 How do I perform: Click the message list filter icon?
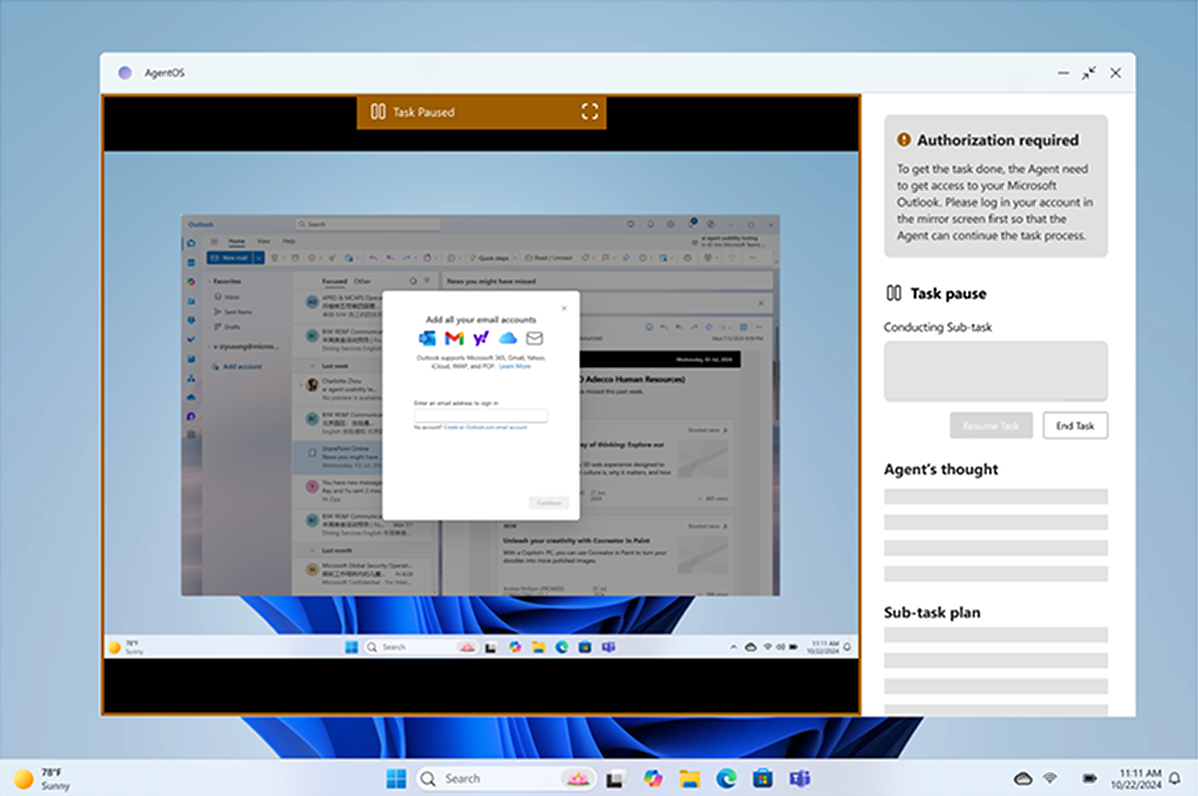click(426, 281)
